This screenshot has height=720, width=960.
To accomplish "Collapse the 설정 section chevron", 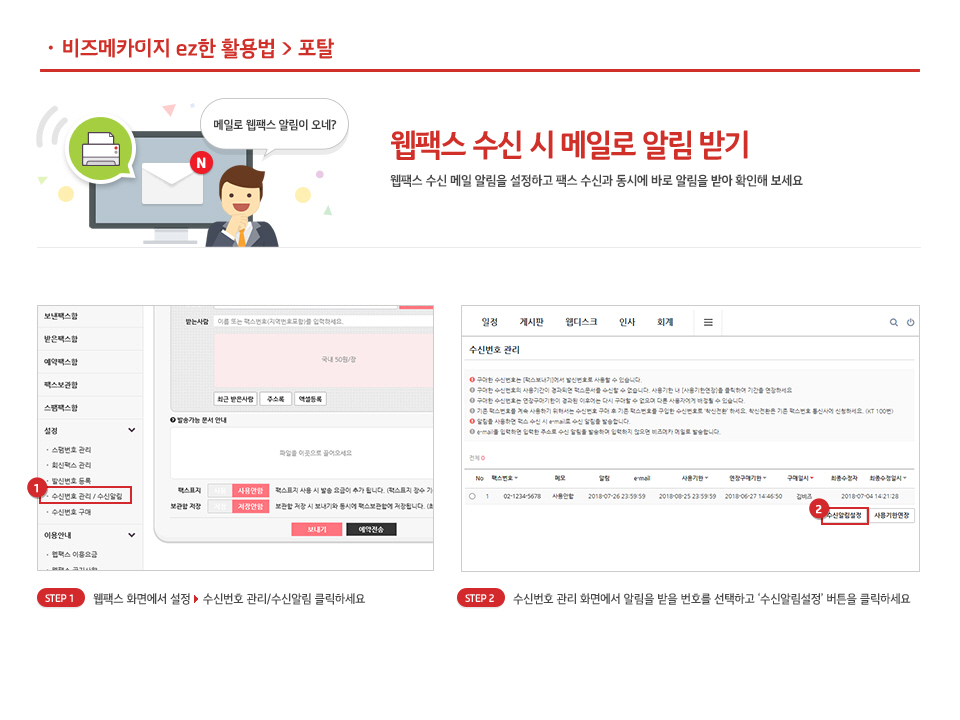I will coord(132,430).
